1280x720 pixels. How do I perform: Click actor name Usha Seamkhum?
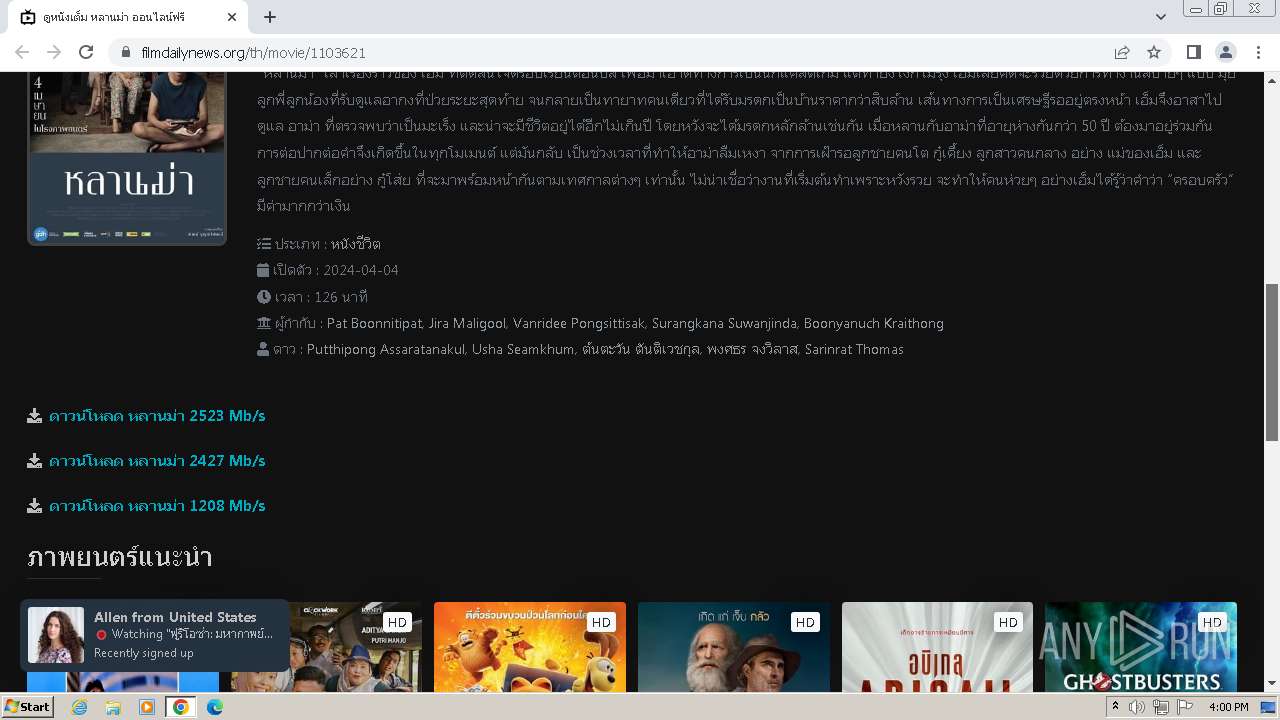[523, 349]
